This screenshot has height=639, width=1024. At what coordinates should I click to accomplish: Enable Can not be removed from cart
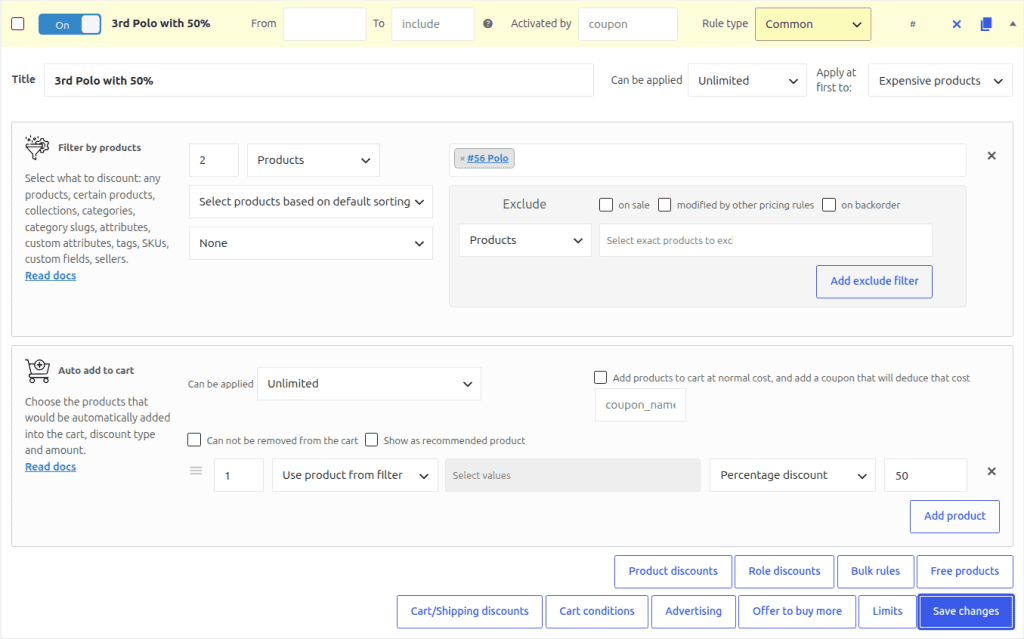194,440
